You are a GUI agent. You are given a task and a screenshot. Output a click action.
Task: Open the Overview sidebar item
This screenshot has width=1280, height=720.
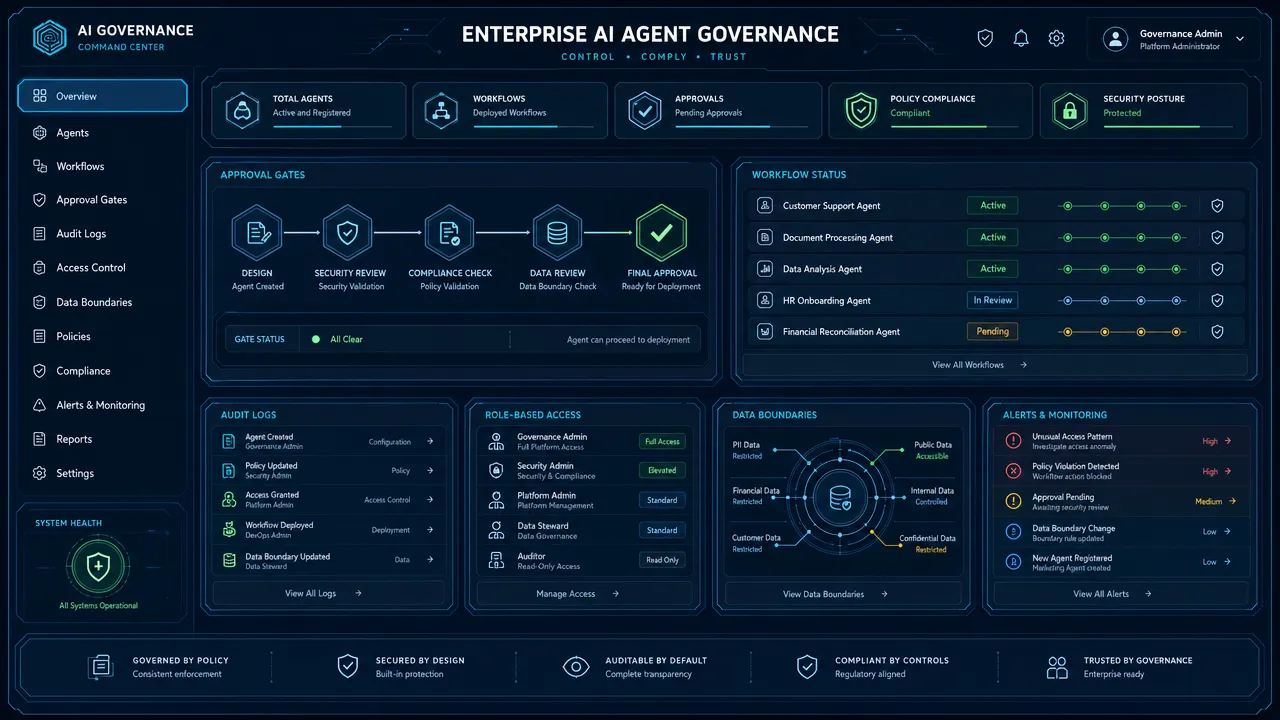[x=102, y=96]
